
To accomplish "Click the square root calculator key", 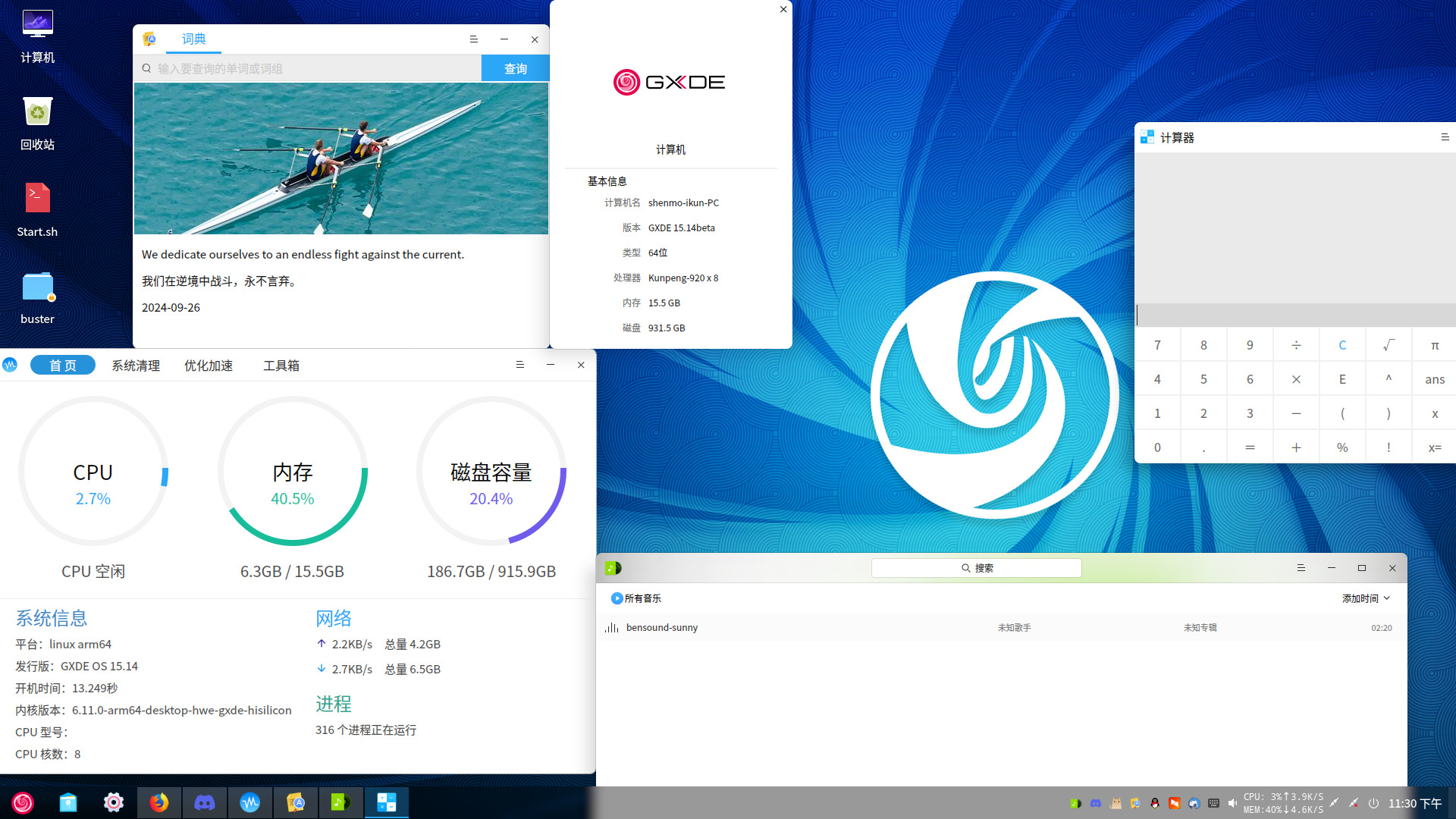I will [x=1389, y=345].
